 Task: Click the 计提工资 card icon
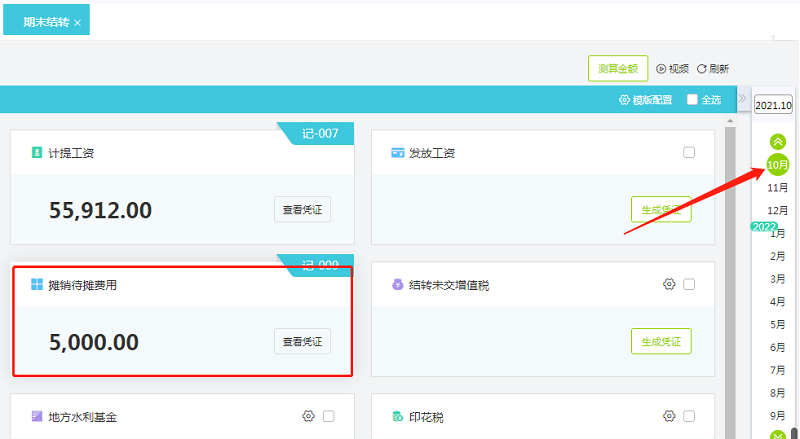[37, 153]
